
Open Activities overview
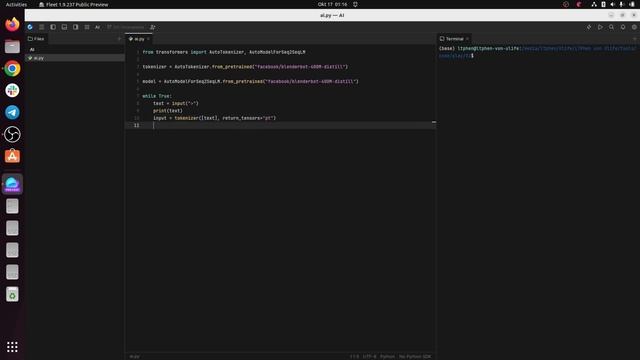click(16, 4)
